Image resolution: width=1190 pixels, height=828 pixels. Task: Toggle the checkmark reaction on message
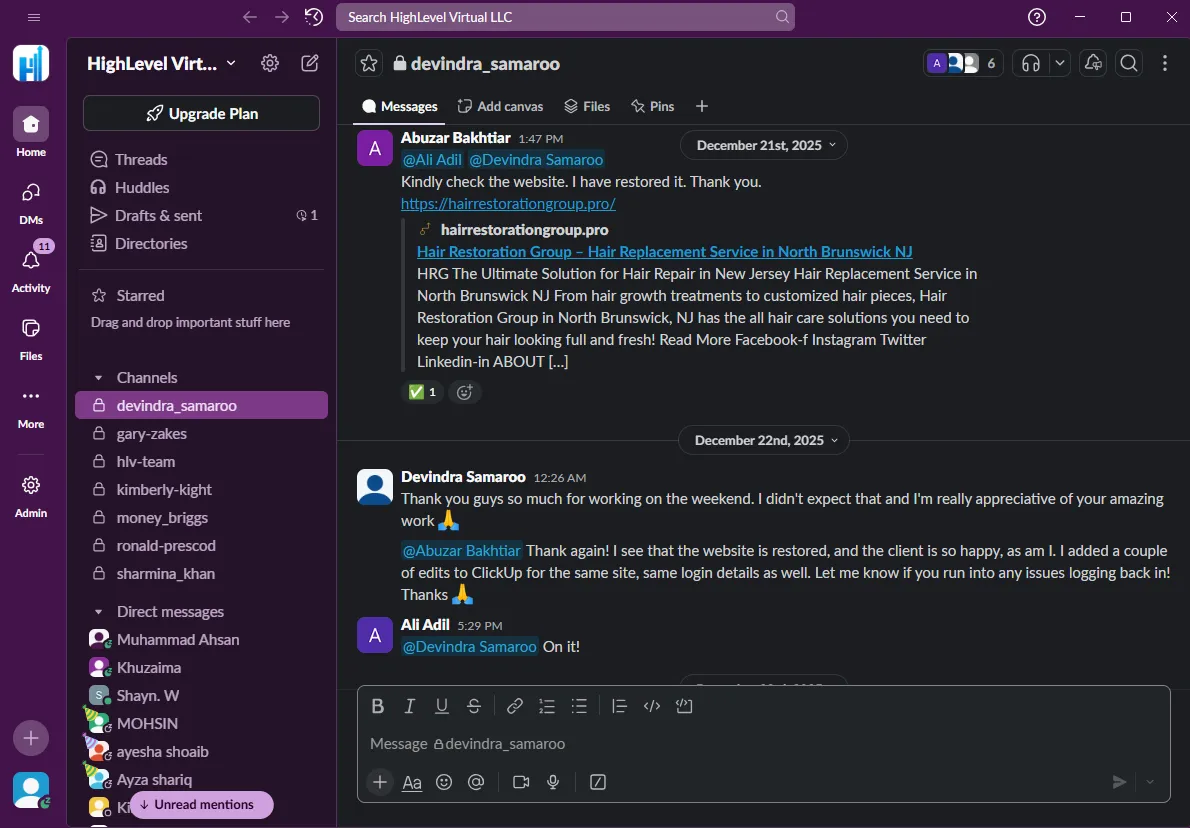(422, 392)
